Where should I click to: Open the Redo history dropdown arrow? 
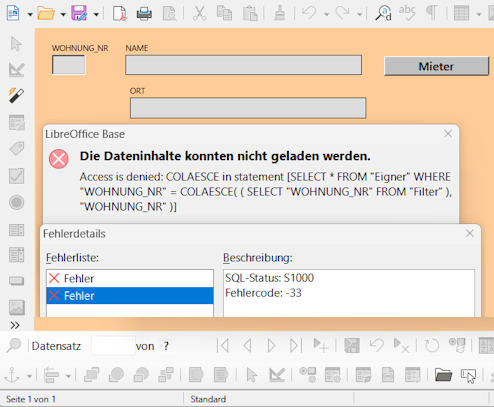(359, 14)
